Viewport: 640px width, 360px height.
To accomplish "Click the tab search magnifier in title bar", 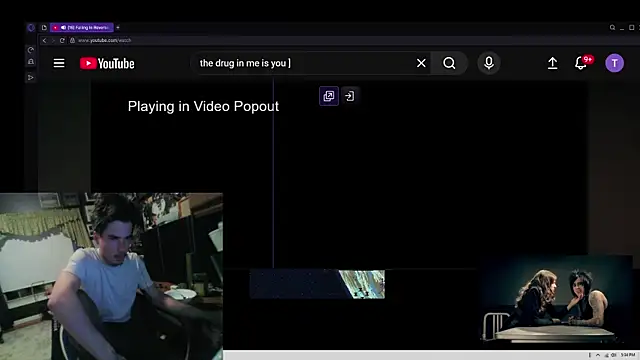I will 612,27.
